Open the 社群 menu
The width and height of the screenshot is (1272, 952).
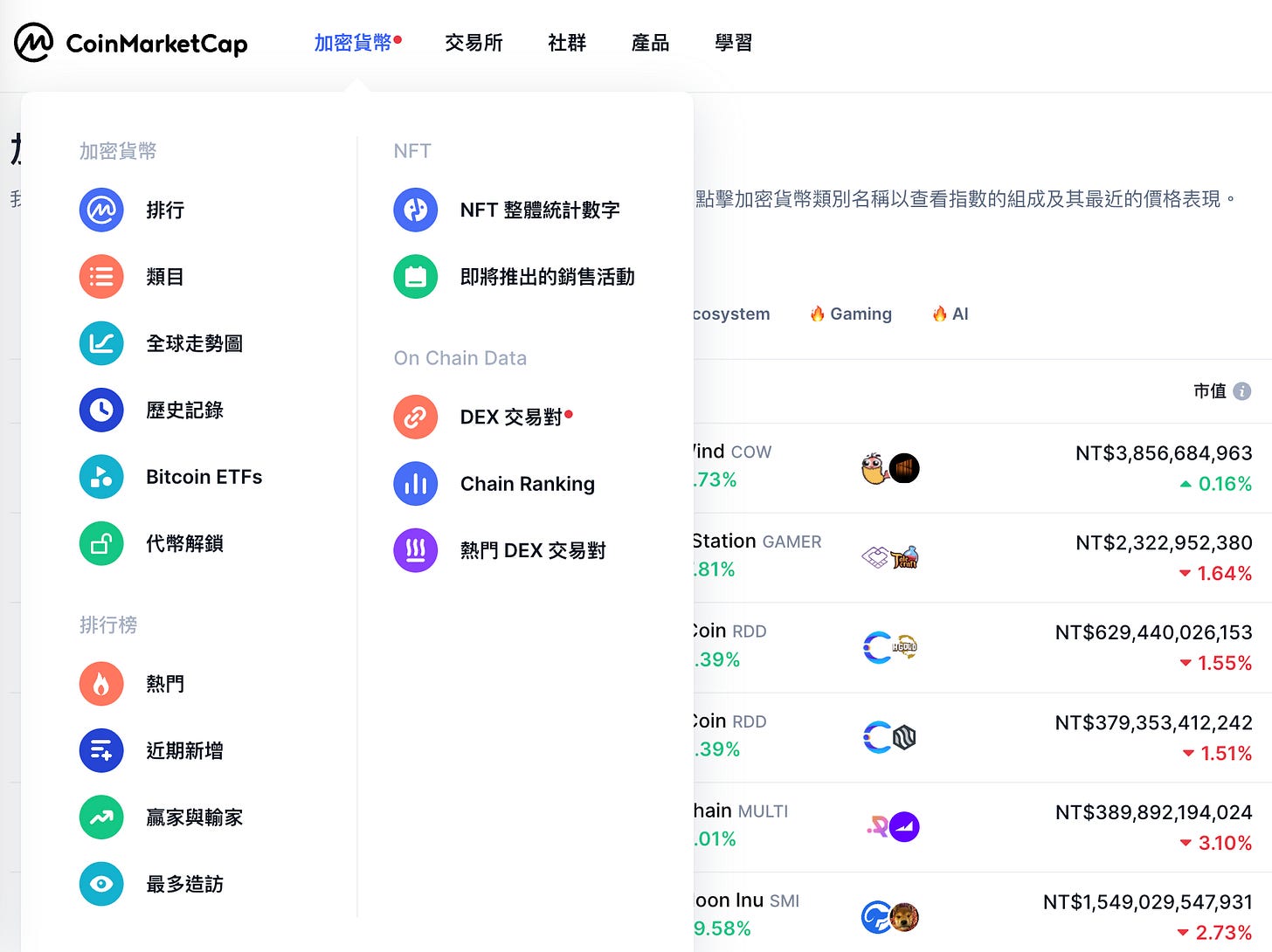tap(567, 43)
